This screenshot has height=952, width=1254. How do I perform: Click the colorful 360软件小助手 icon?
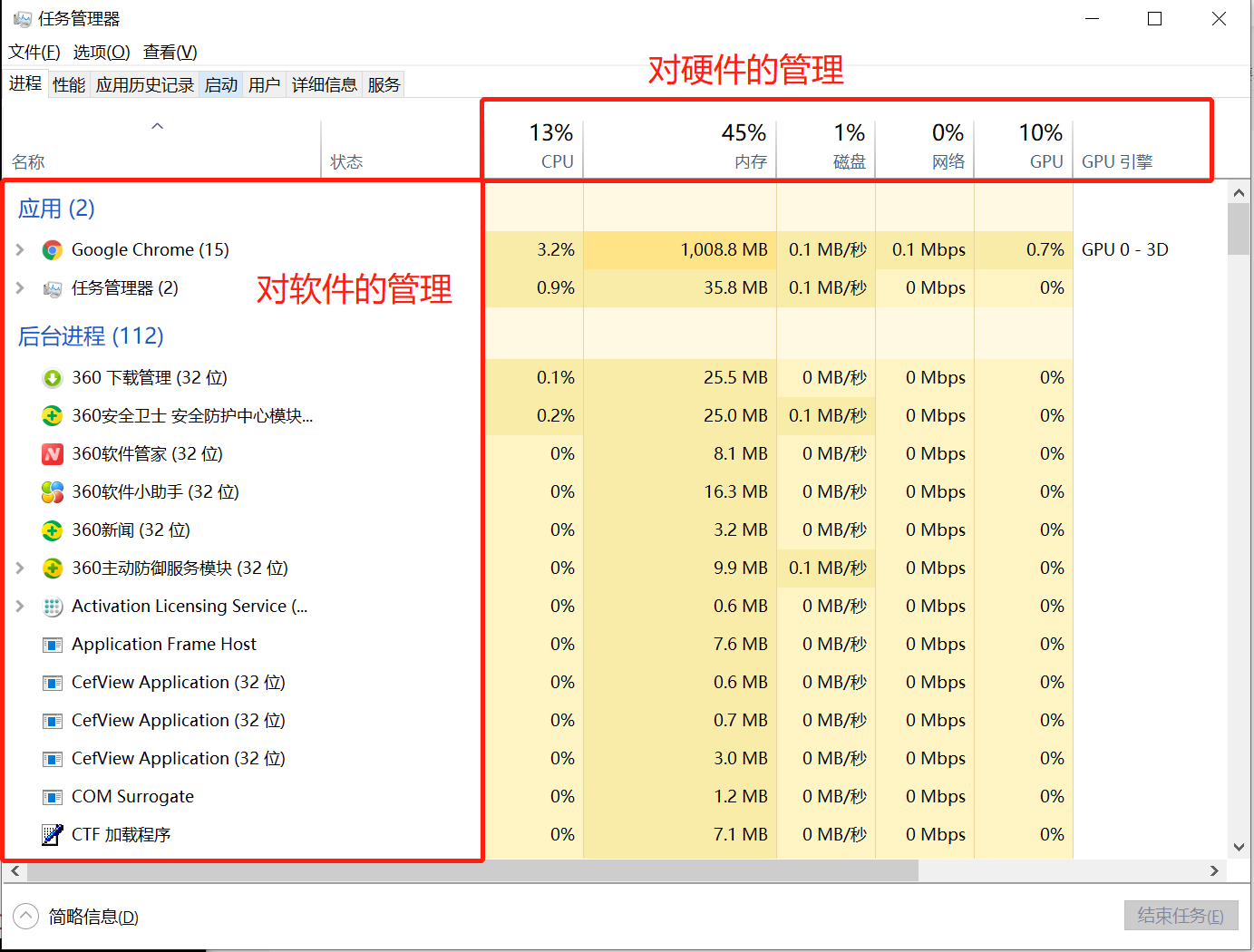(x=53, y=492)
